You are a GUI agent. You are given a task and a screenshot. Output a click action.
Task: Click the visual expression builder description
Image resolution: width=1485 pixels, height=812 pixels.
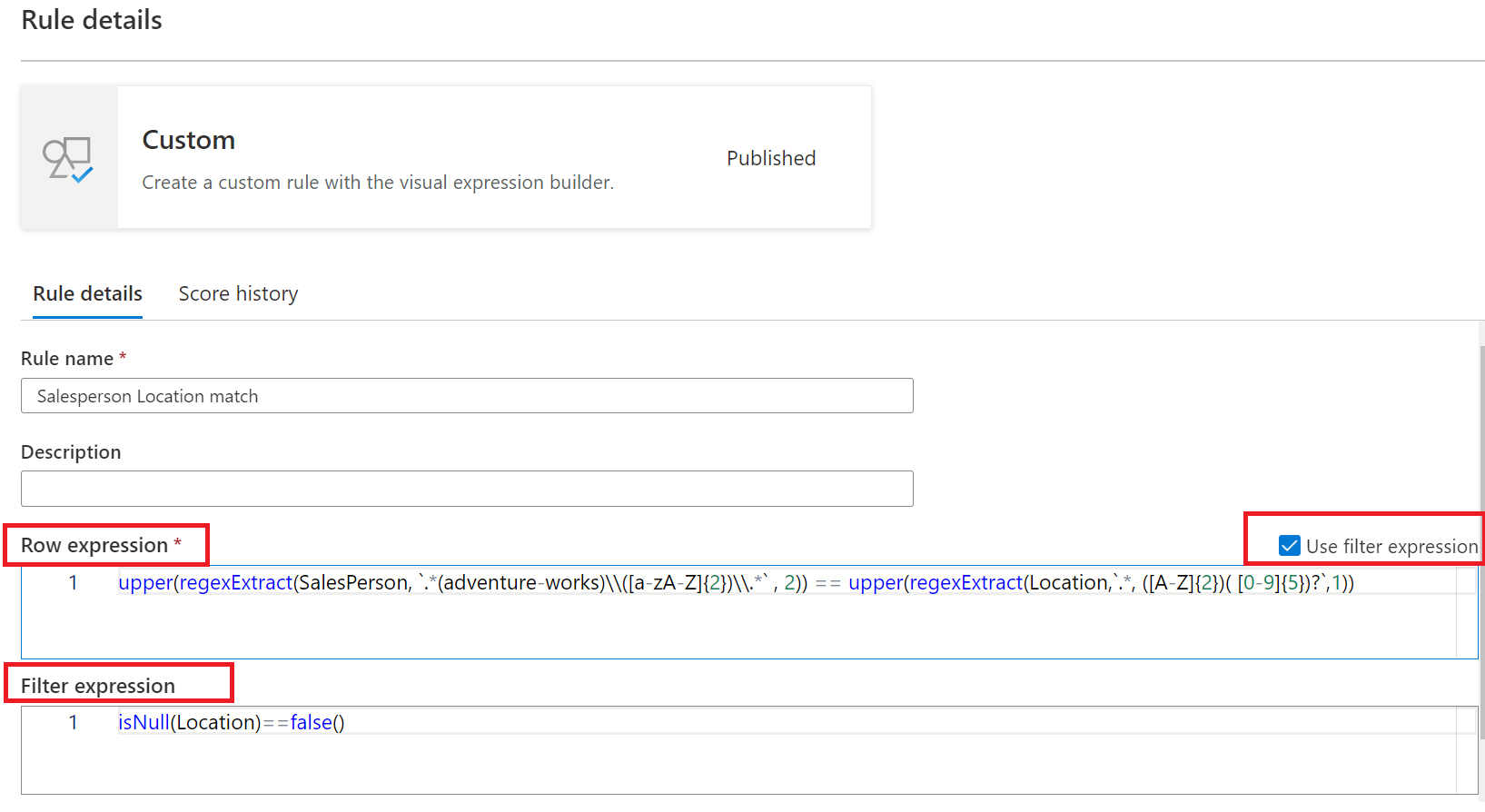(378, 183)
